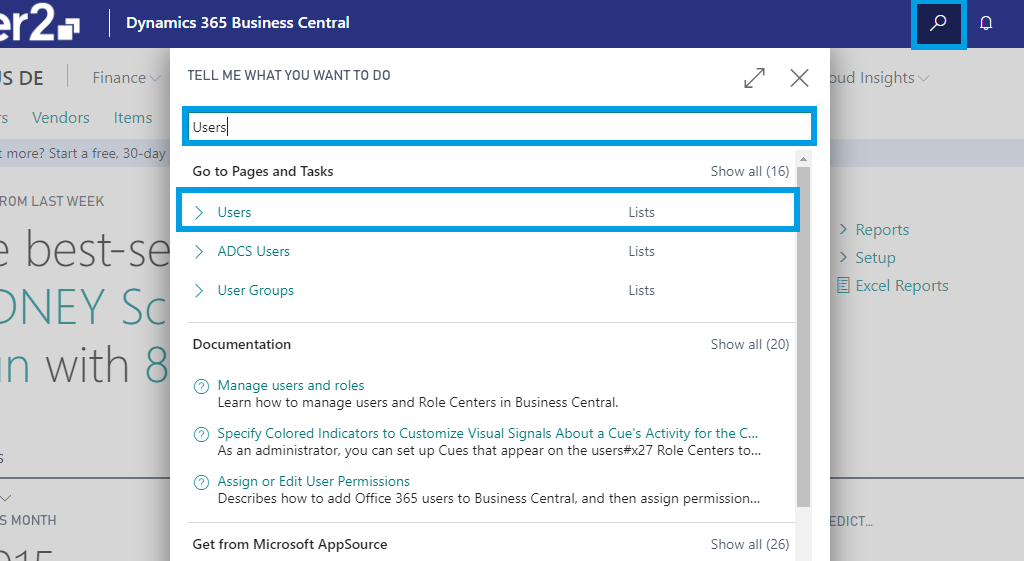Open the notifications bell icon
The width and height of the screenshot is (1024, 561).
coord(986,24)
